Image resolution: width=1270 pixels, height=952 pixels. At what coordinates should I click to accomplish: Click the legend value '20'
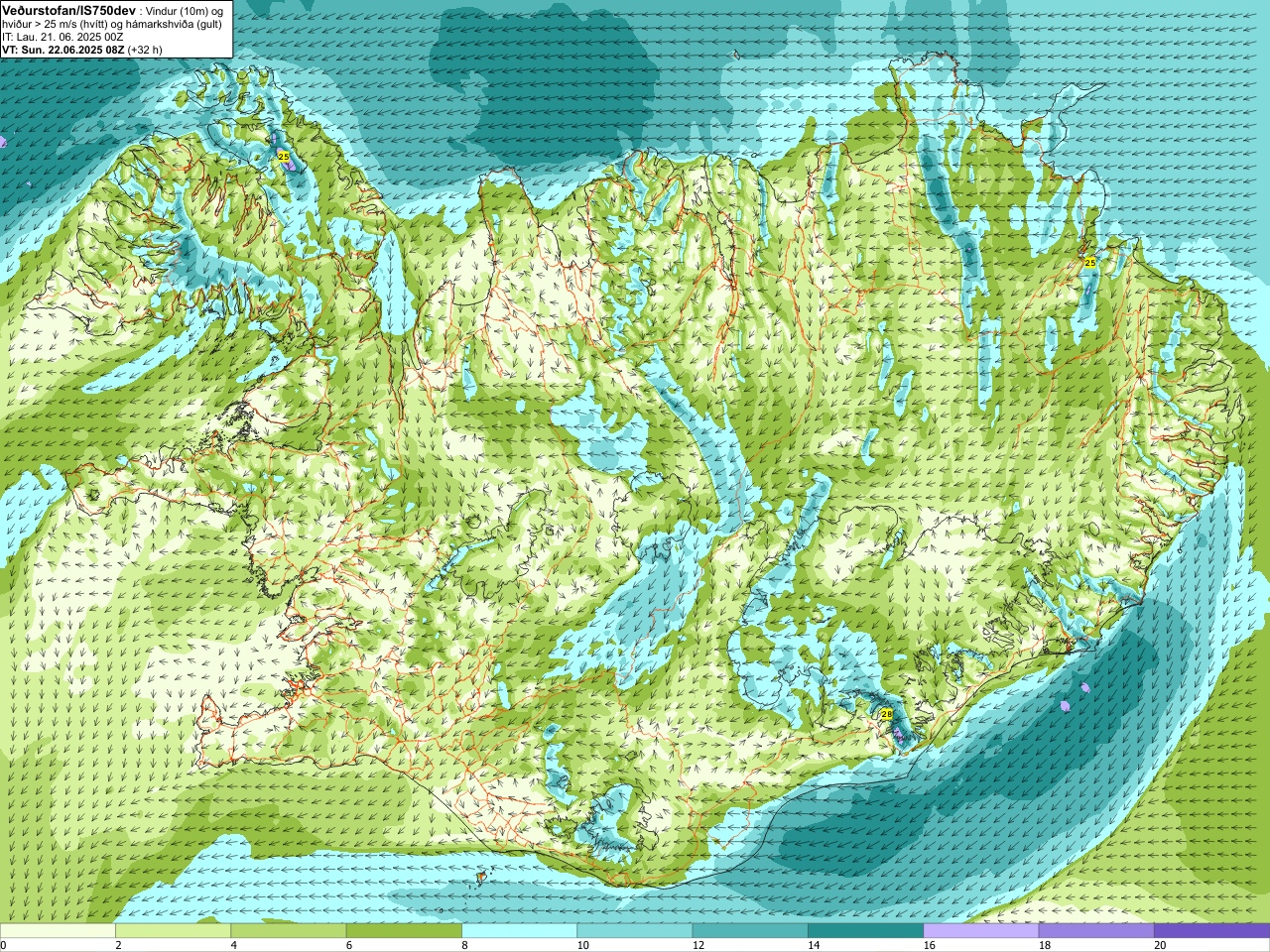(x=1160, y=945)
